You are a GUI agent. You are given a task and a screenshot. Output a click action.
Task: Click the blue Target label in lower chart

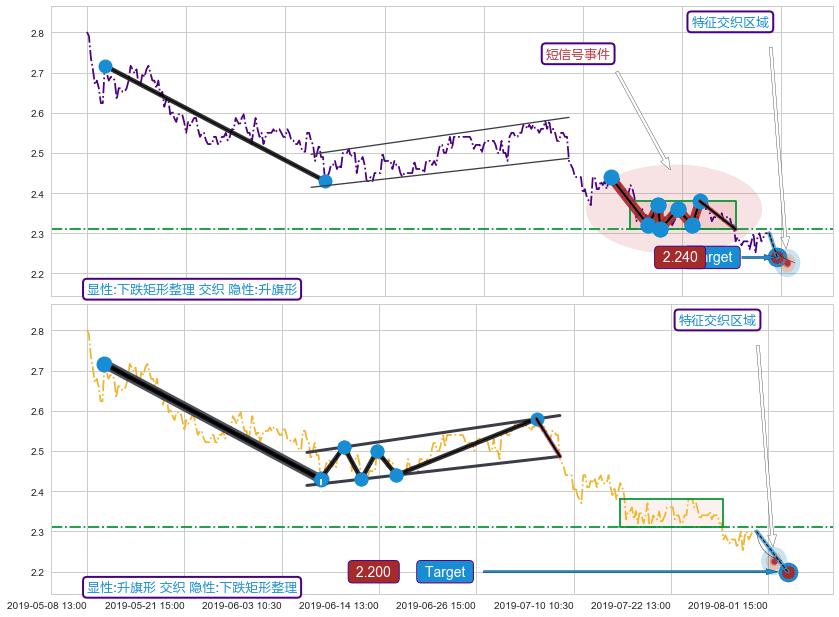pyautogui.click(x=444, y=572)
